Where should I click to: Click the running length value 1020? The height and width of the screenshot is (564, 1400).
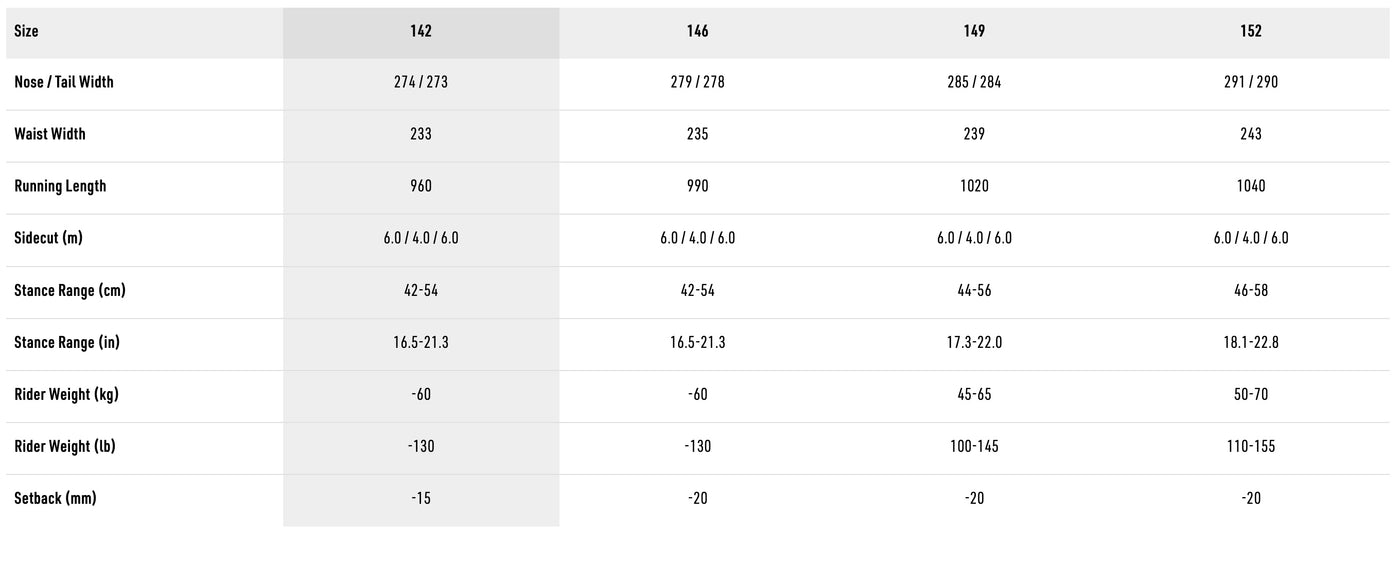[x=974, y=186]
